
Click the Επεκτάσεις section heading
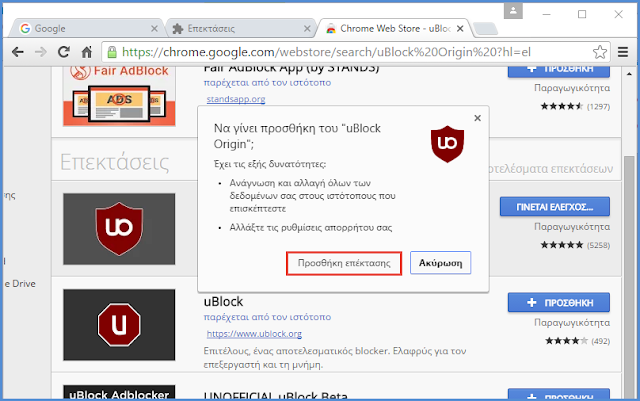pos(115,162)
